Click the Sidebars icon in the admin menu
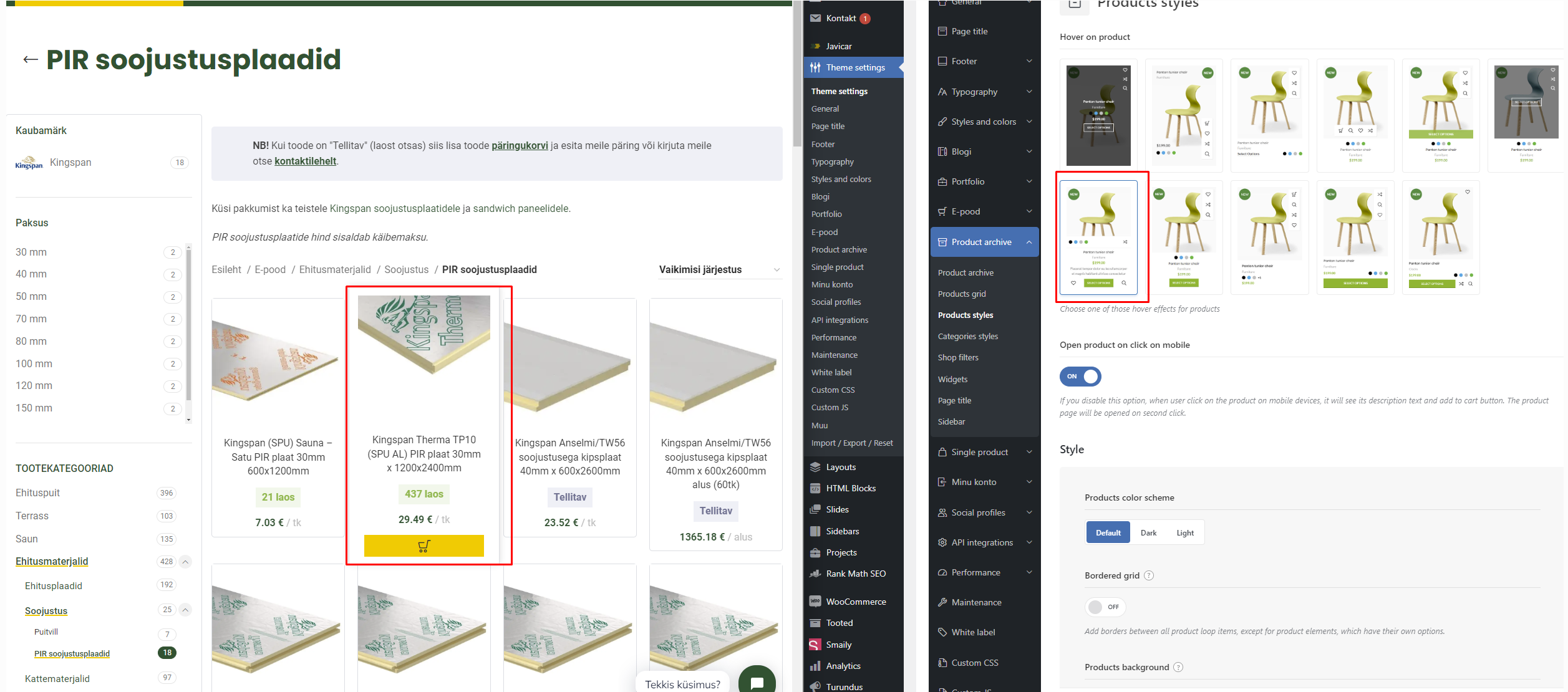 pos(815,531)
